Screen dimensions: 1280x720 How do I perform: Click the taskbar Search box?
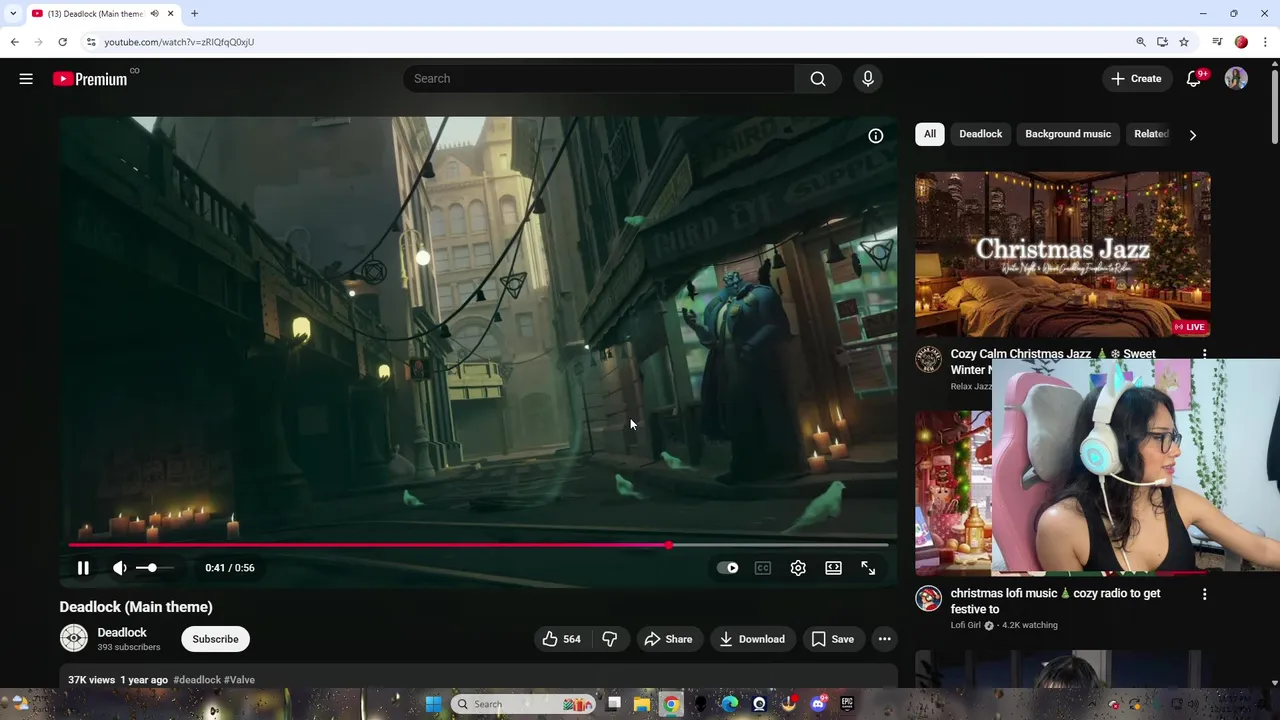click(522, 704)
